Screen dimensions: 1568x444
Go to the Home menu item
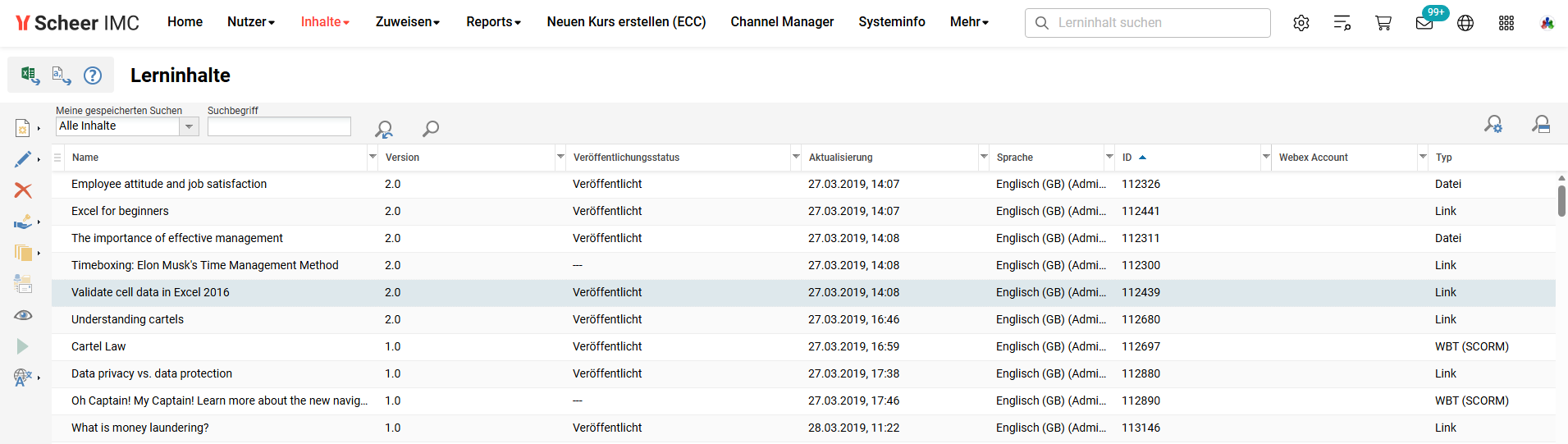pos(185,22)
